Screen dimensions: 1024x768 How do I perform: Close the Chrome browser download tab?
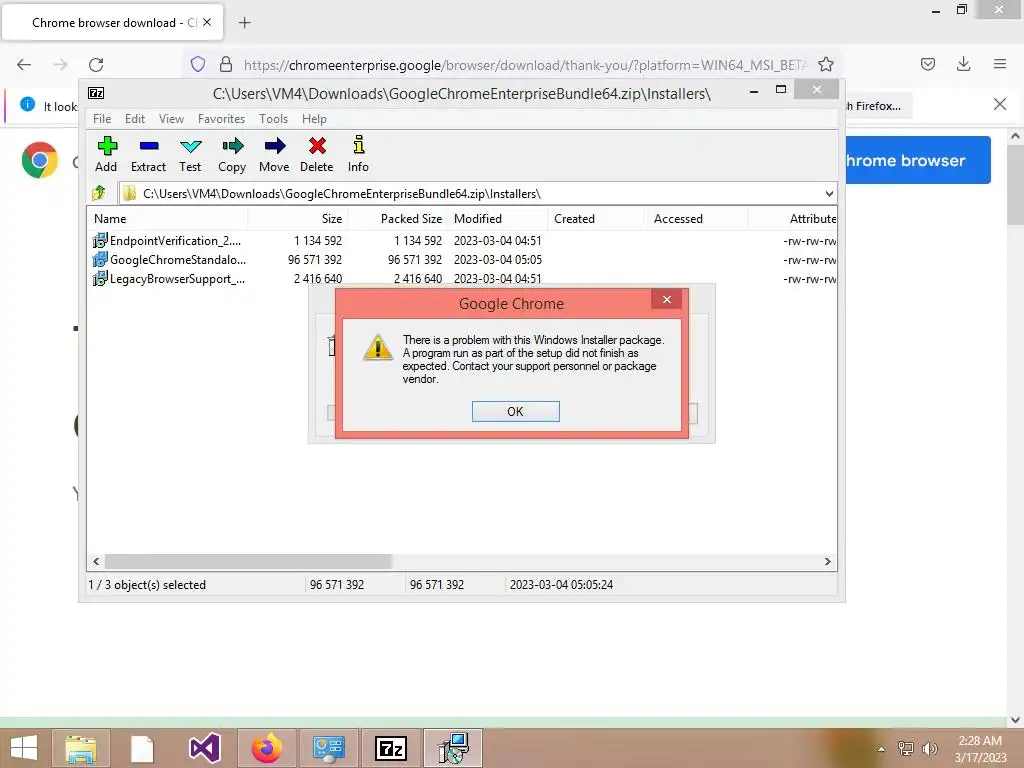coord(206,22)
